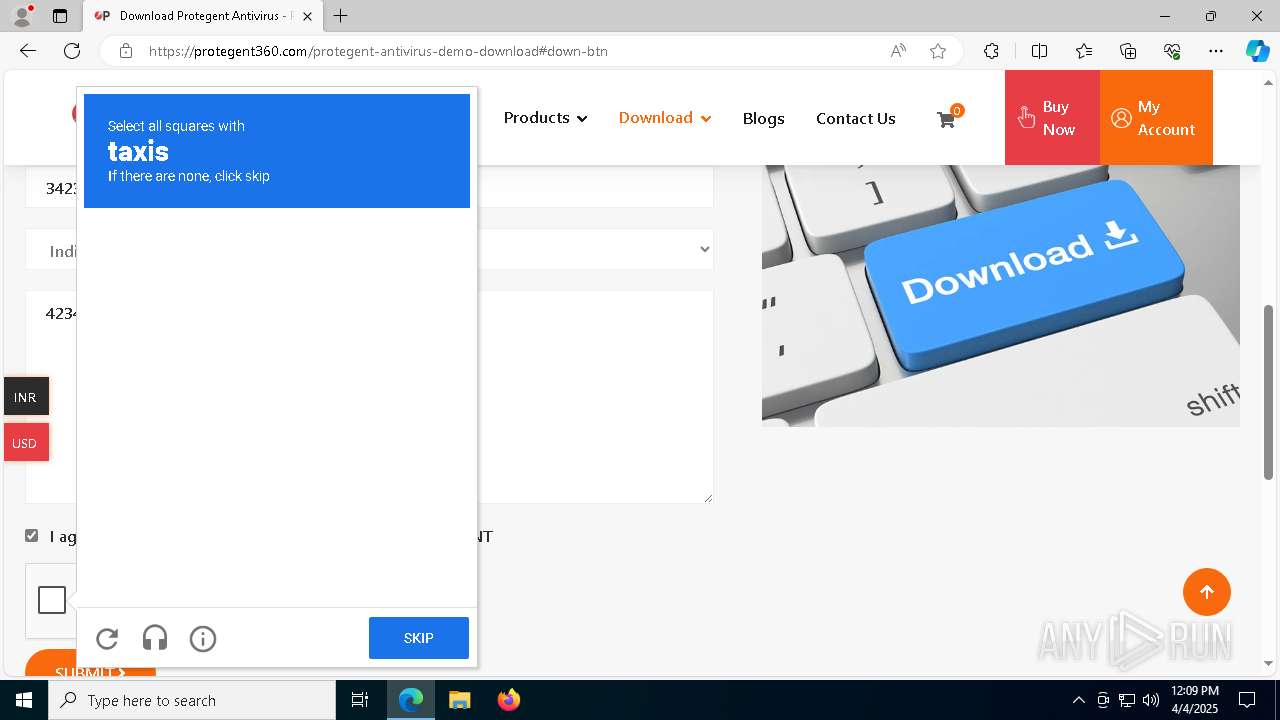Open the captcha info help icon
The image size is (1280, 720).
tap(203, 638)
